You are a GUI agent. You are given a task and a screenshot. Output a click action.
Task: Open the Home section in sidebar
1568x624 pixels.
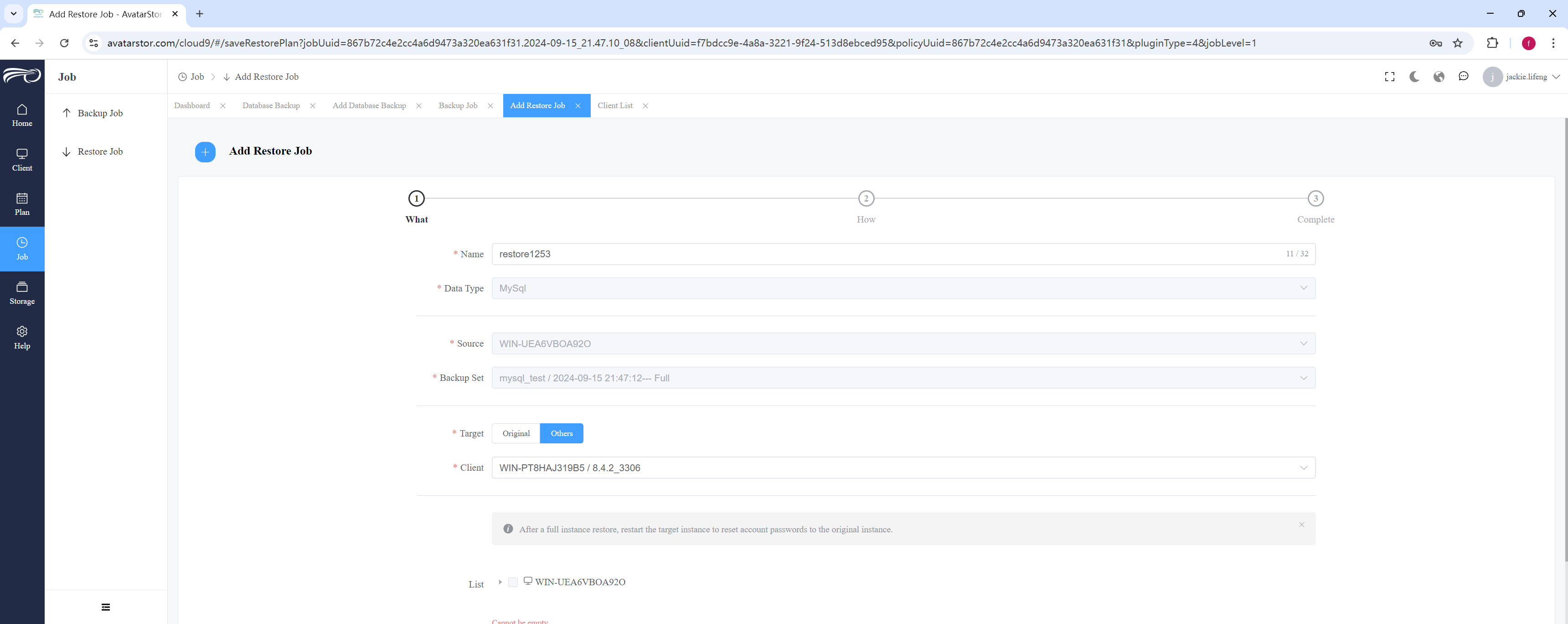(x=22, y=115)
